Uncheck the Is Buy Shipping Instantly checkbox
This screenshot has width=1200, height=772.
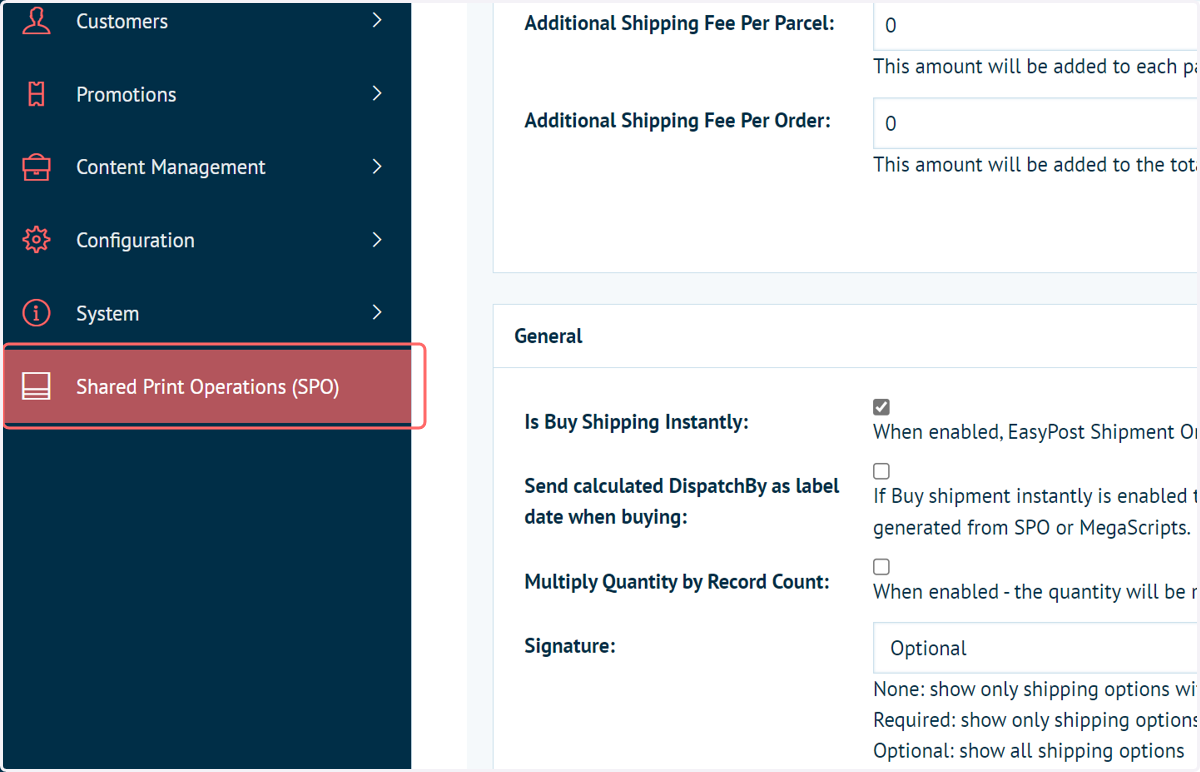click(881, 407)
